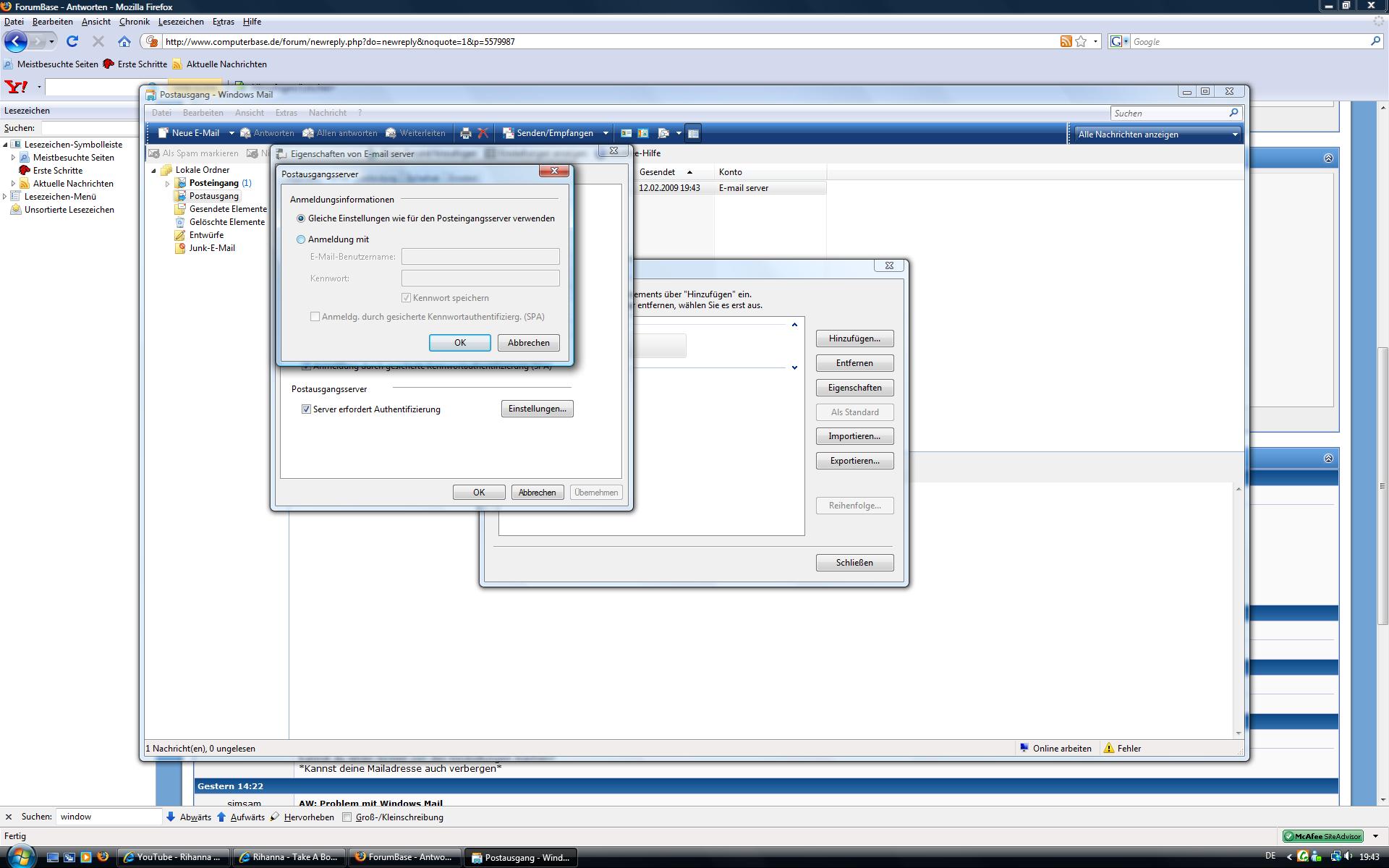Click the Firefox URL address field
Image resolution: width=1389 pixels, height=868 pixels.
(610, 41)
